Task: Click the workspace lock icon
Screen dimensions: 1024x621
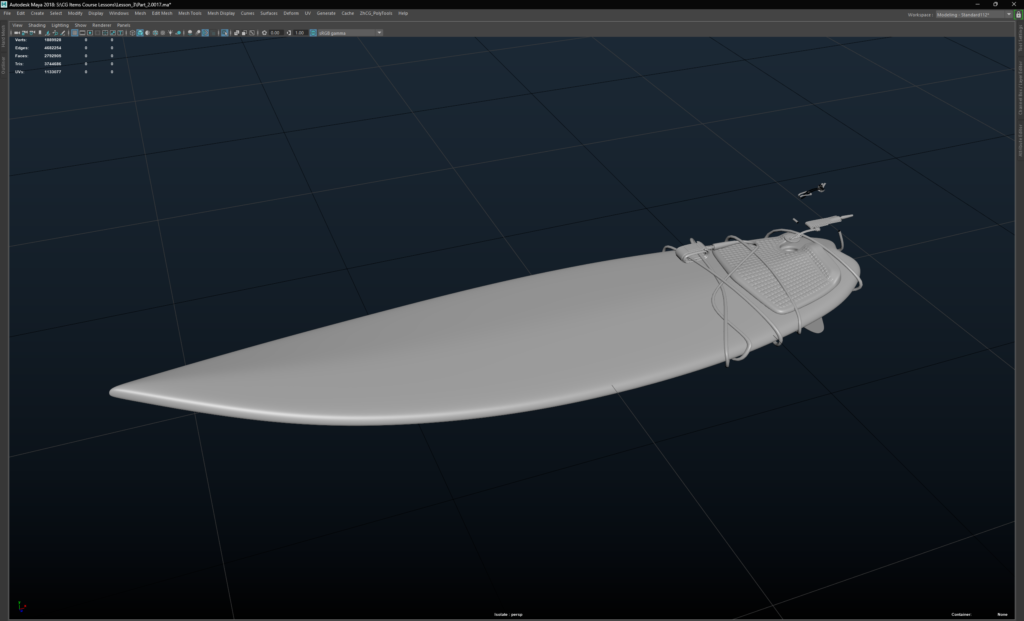Action: pyautogui.click(x=1016, y=14)
